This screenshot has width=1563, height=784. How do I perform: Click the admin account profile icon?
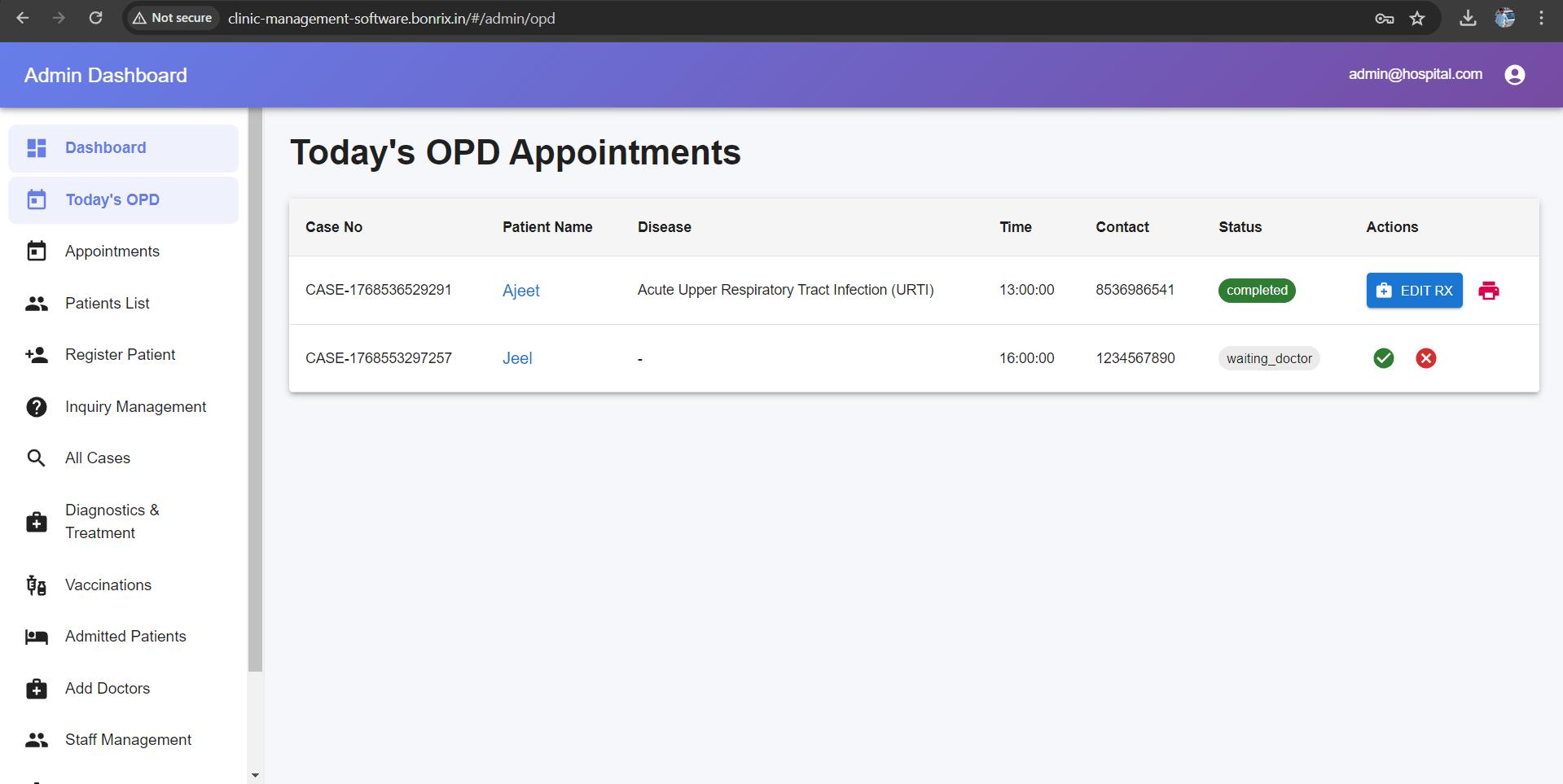[1514, 74]
